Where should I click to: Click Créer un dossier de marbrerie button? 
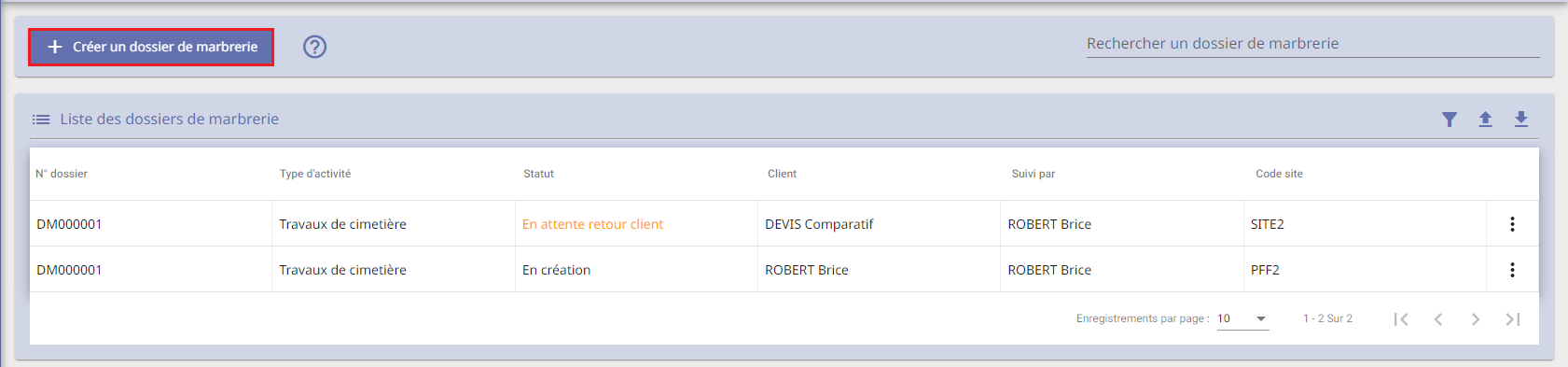coord(151,47)
